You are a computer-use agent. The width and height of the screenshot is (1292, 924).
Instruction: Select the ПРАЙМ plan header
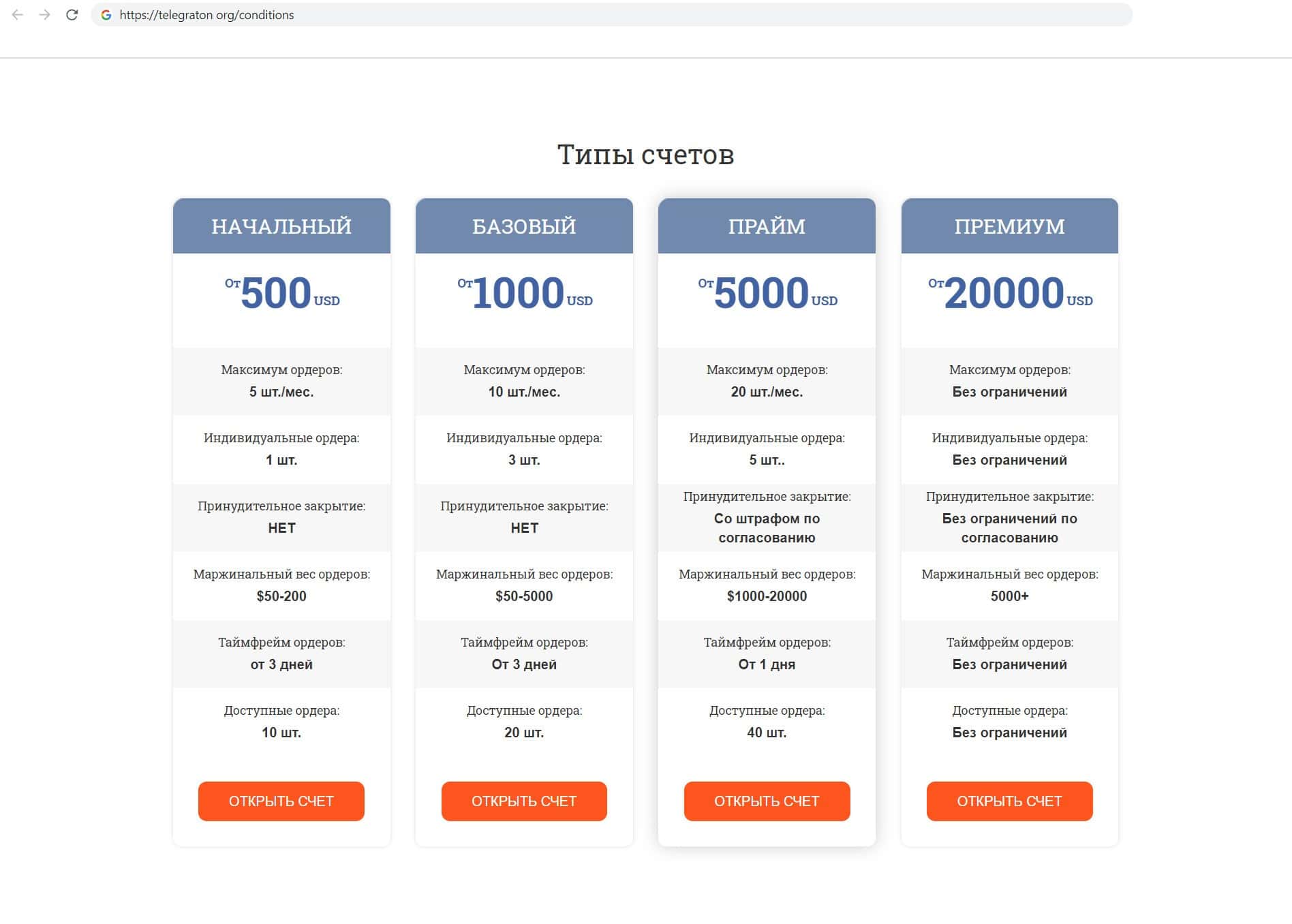click(767, 226)
